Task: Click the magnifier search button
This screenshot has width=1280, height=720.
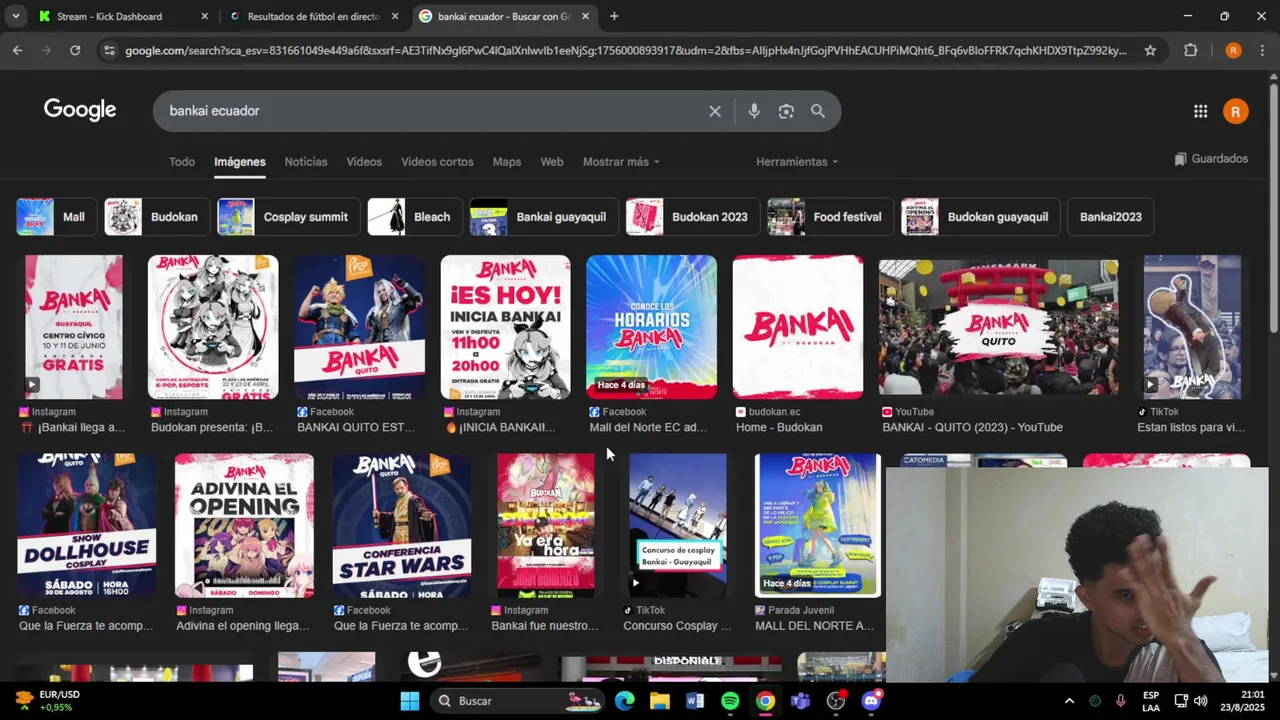Action: tap(818, 111)
